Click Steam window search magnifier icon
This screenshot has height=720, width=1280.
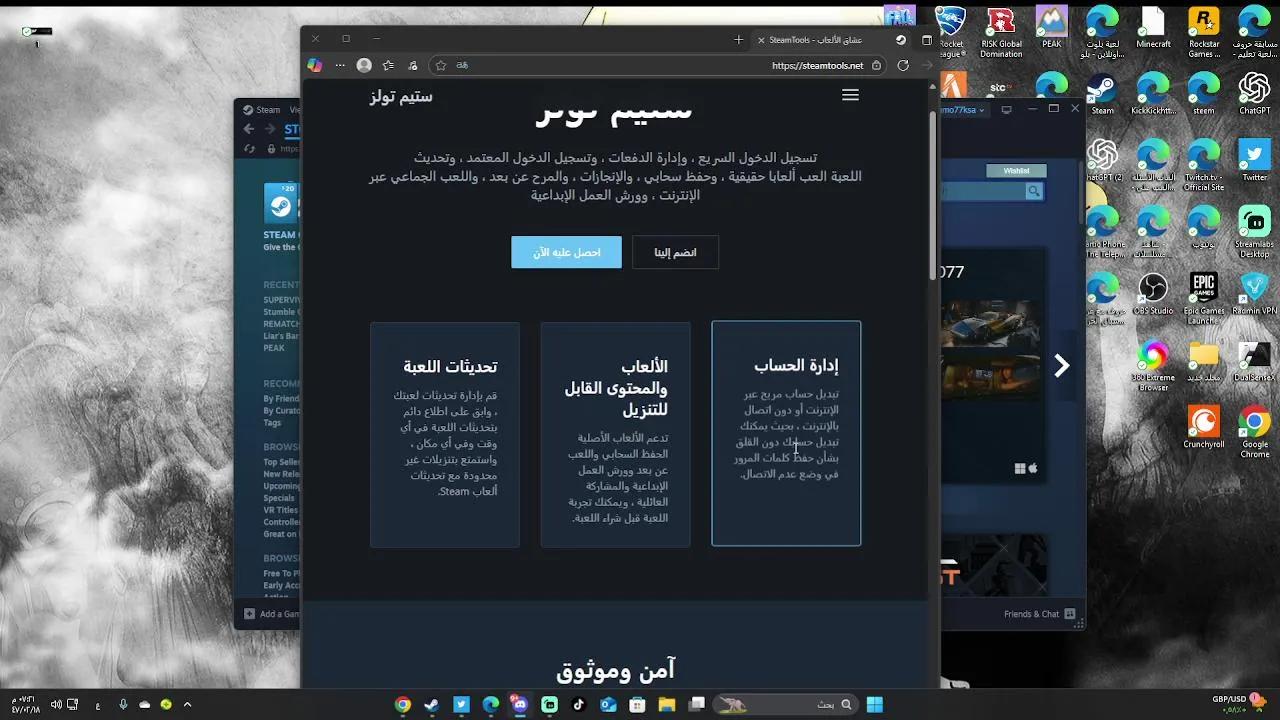[1033, 191]
